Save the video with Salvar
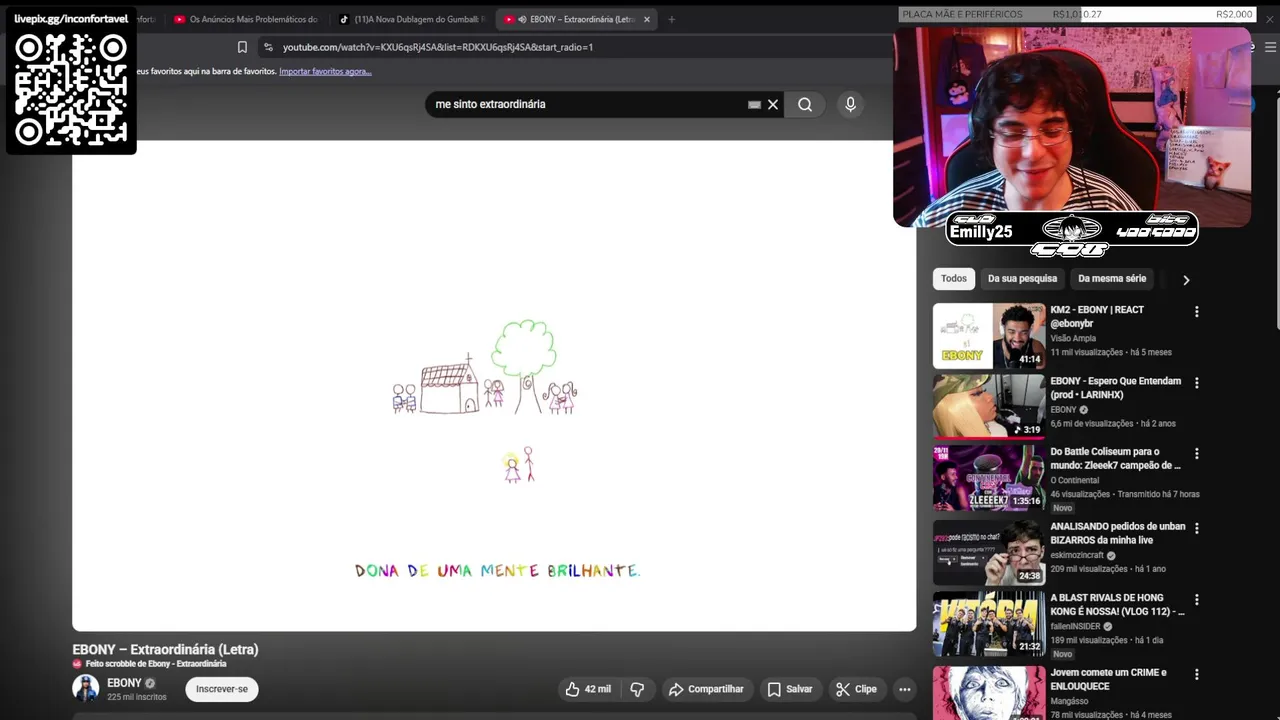The image size is (1280, 720). [789, 689]
